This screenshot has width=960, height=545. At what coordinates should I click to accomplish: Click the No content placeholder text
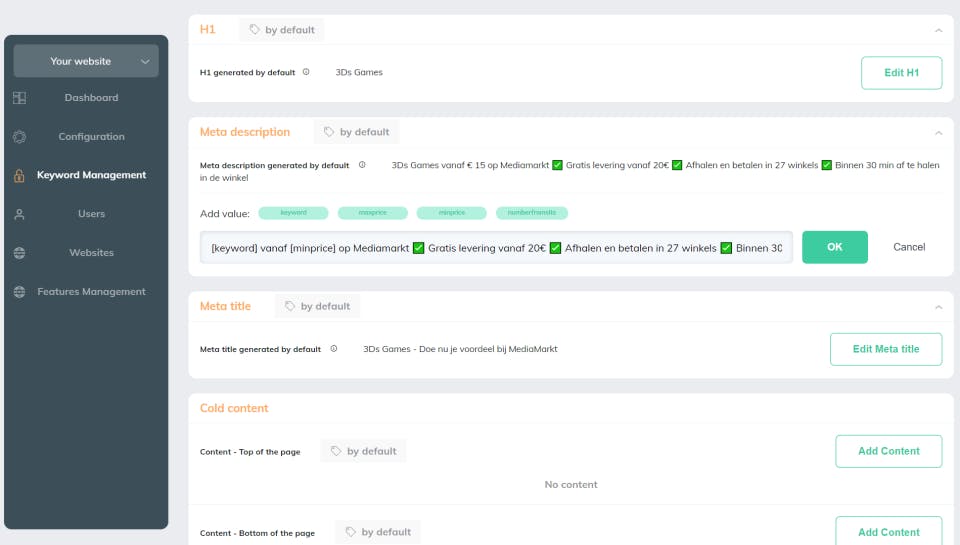(571, 484)
